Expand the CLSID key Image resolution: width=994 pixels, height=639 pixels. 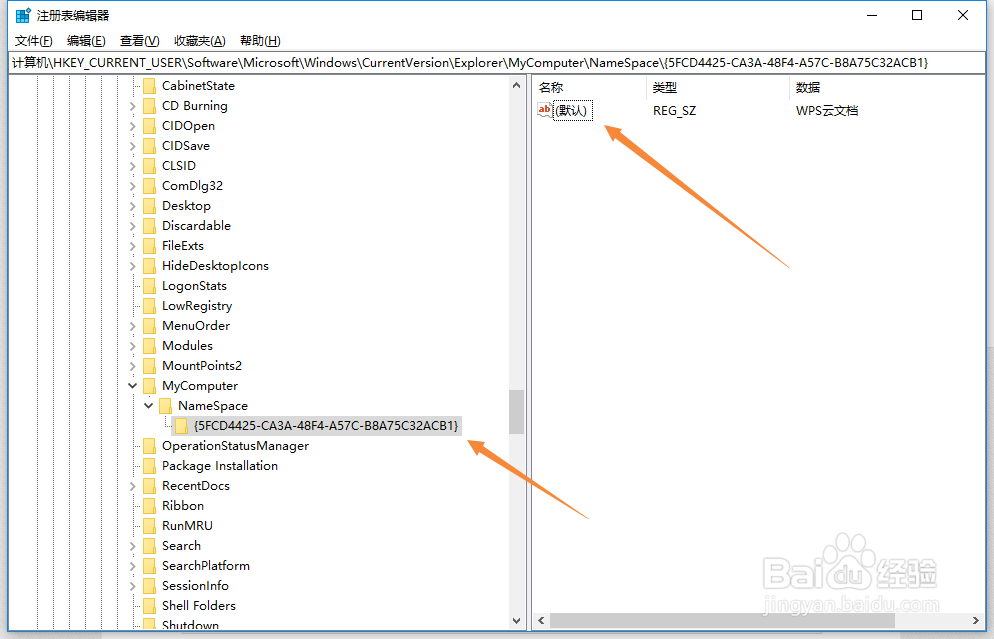132,166
